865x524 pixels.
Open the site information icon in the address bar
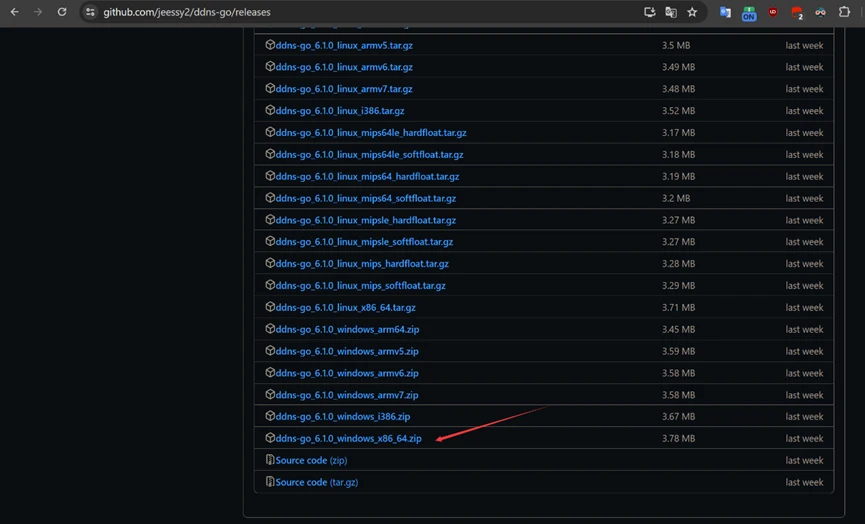pyautogui.click(x=90, y=12)
